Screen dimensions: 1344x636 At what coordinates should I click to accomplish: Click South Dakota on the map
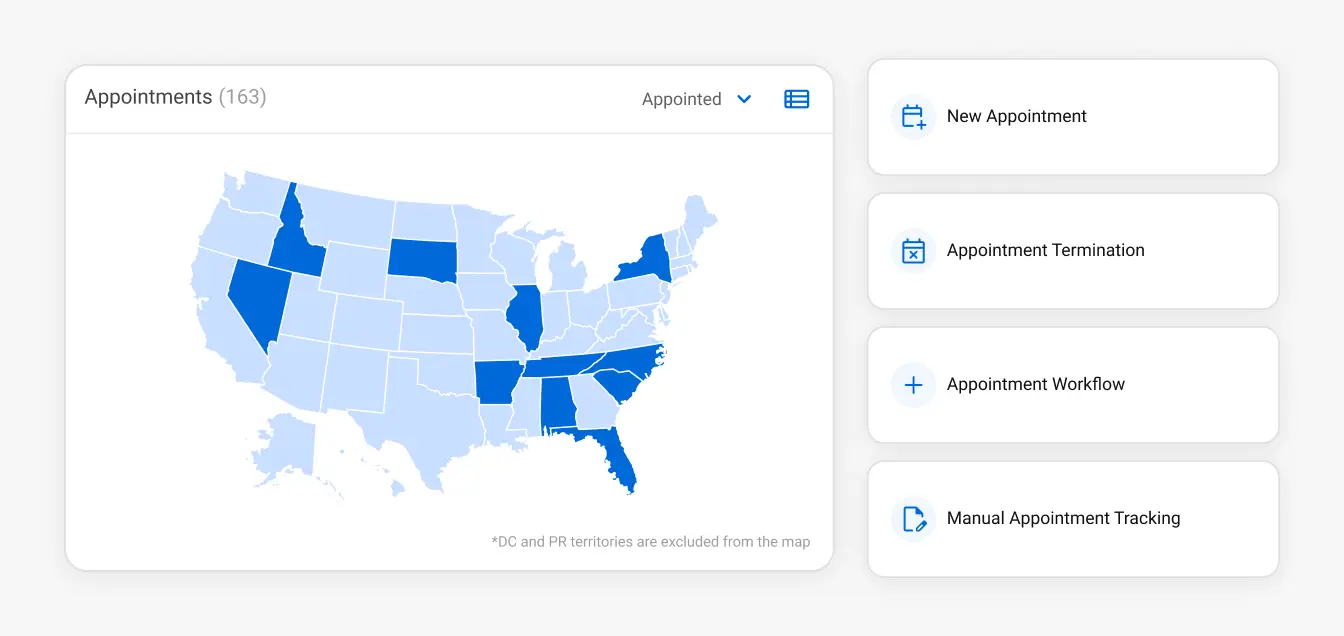tap(421, 257)
